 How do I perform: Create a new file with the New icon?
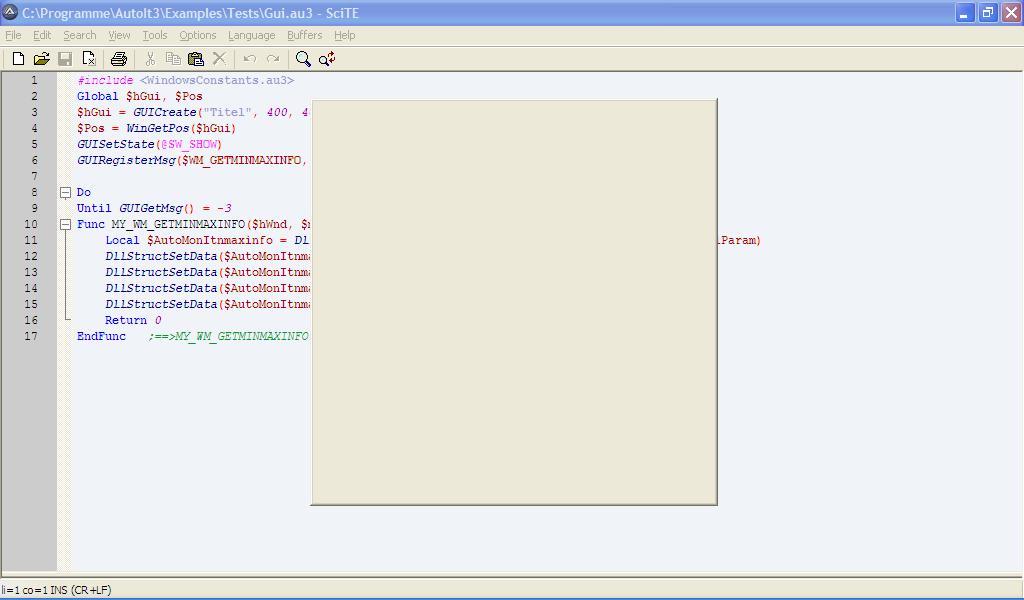point(18,59)
